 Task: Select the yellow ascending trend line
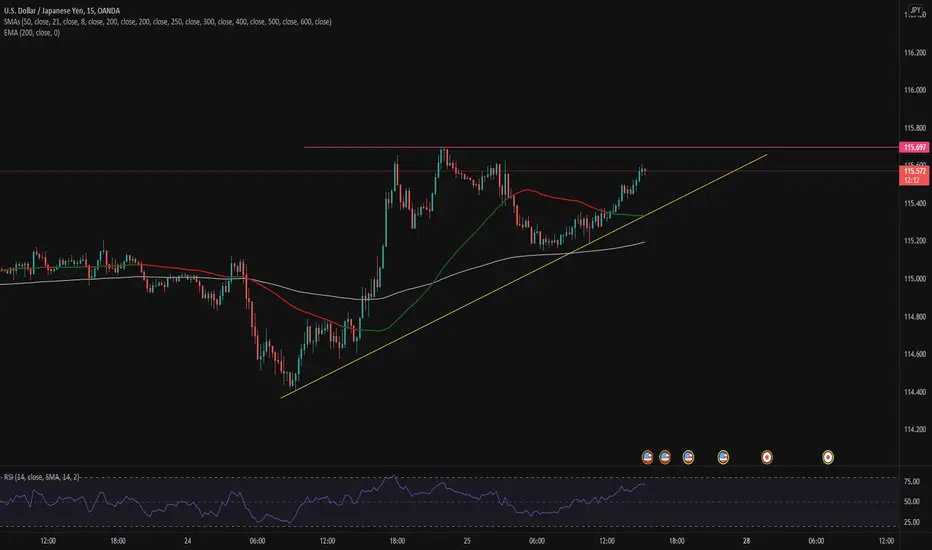523,276
